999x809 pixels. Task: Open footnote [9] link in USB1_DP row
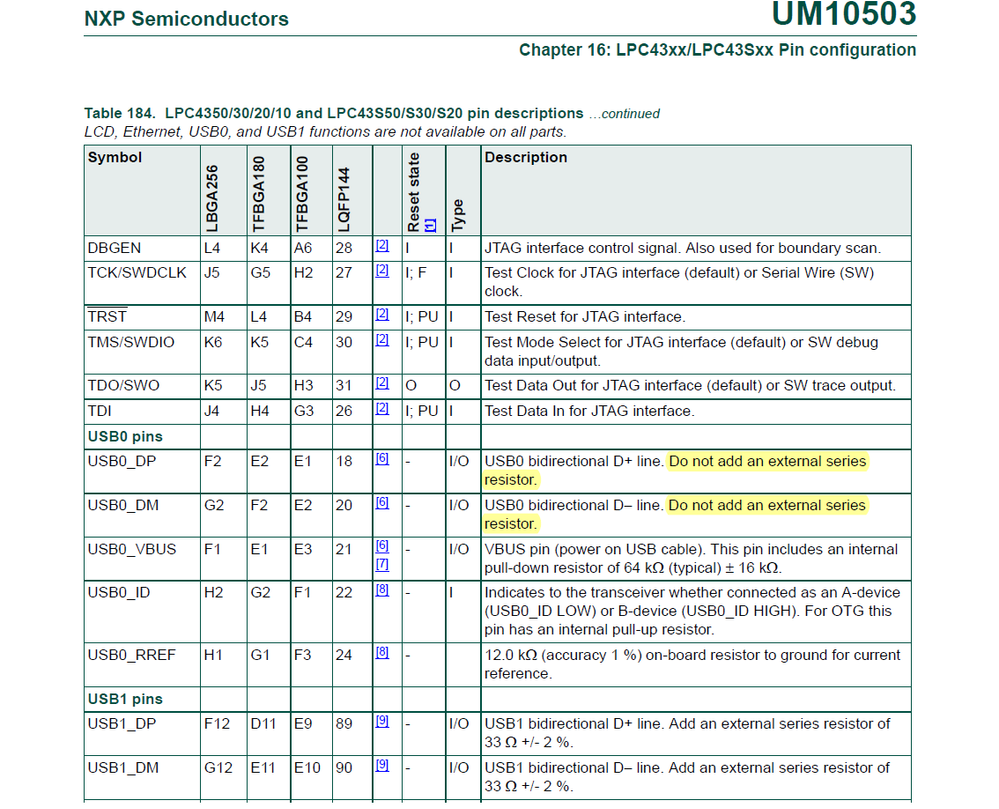382,721
